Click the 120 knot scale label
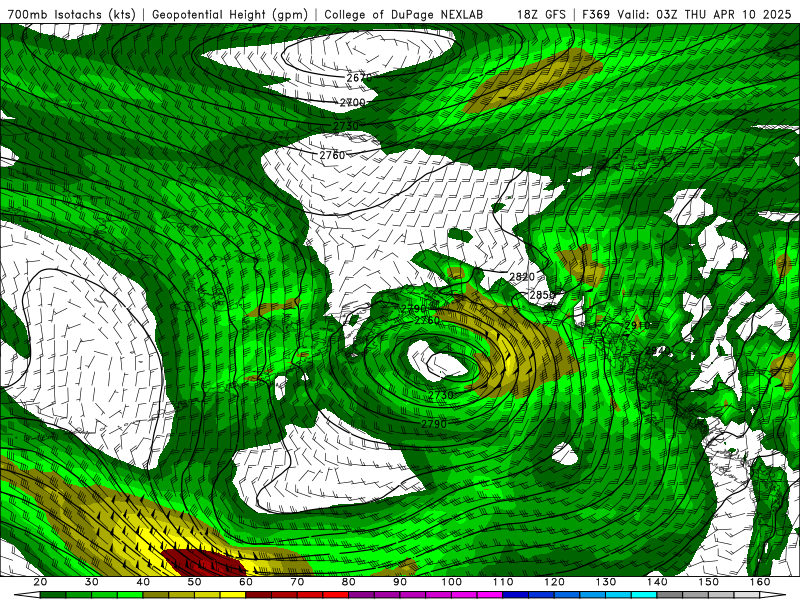 coord(554,582)
